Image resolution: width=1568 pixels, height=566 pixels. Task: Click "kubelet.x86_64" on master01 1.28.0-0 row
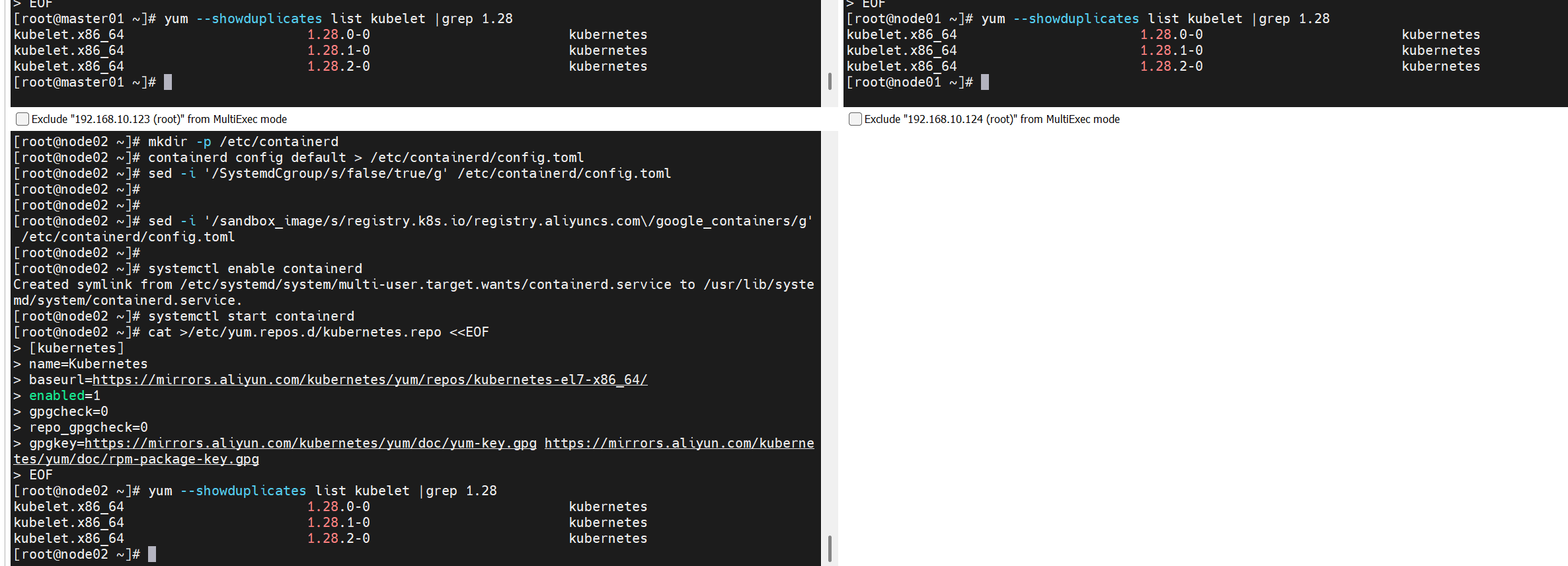(x=69, y=34)
